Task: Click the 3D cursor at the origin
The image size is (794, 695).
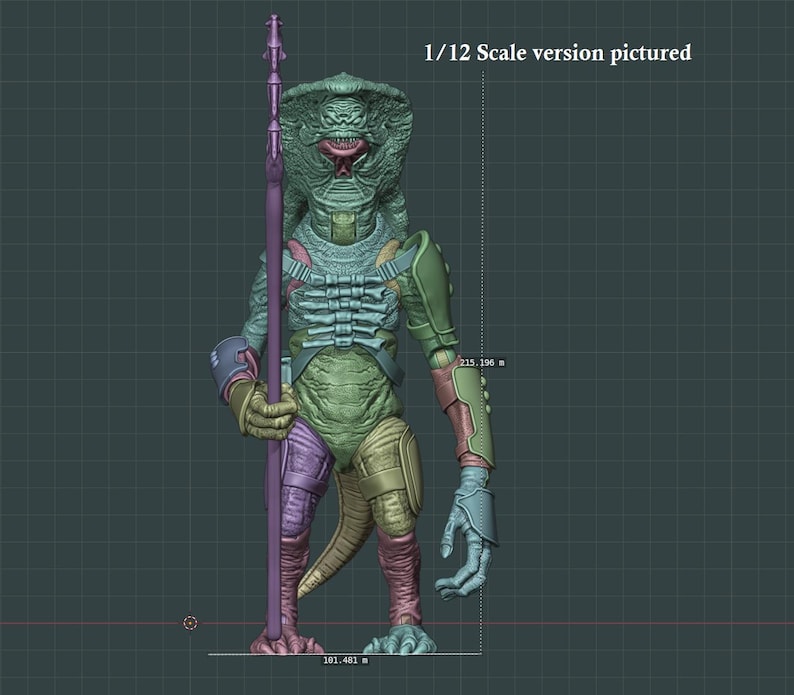Action: (190, 623)
